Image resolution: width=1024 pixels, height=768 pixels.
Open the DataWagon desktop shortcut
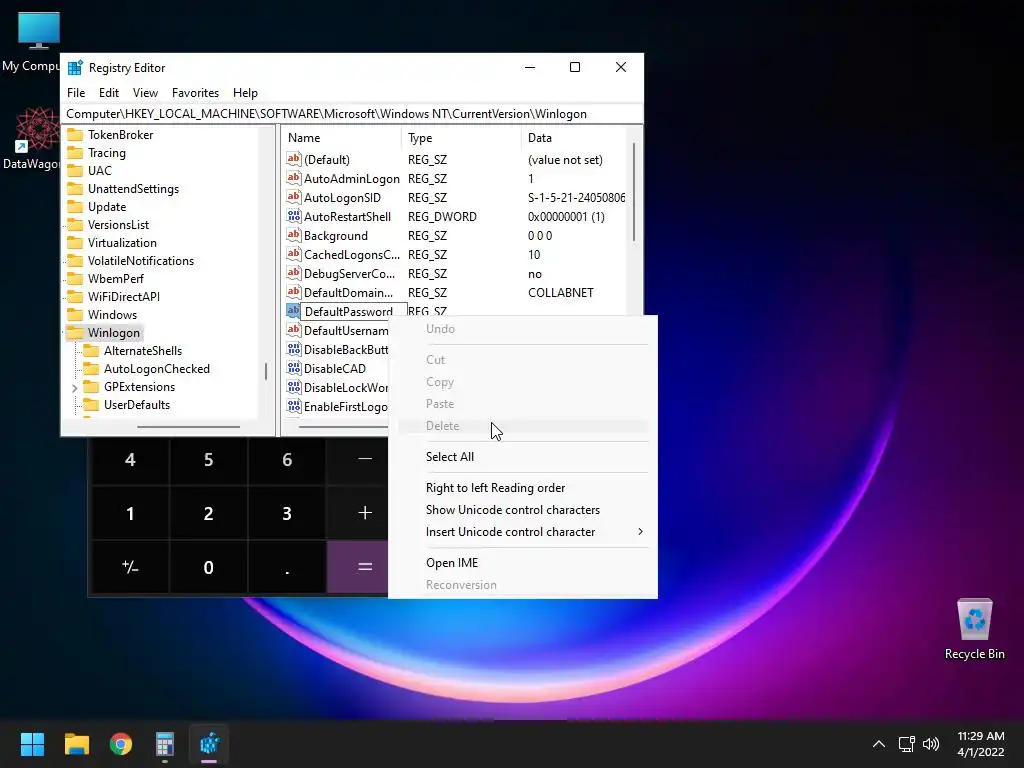point(37,138)
